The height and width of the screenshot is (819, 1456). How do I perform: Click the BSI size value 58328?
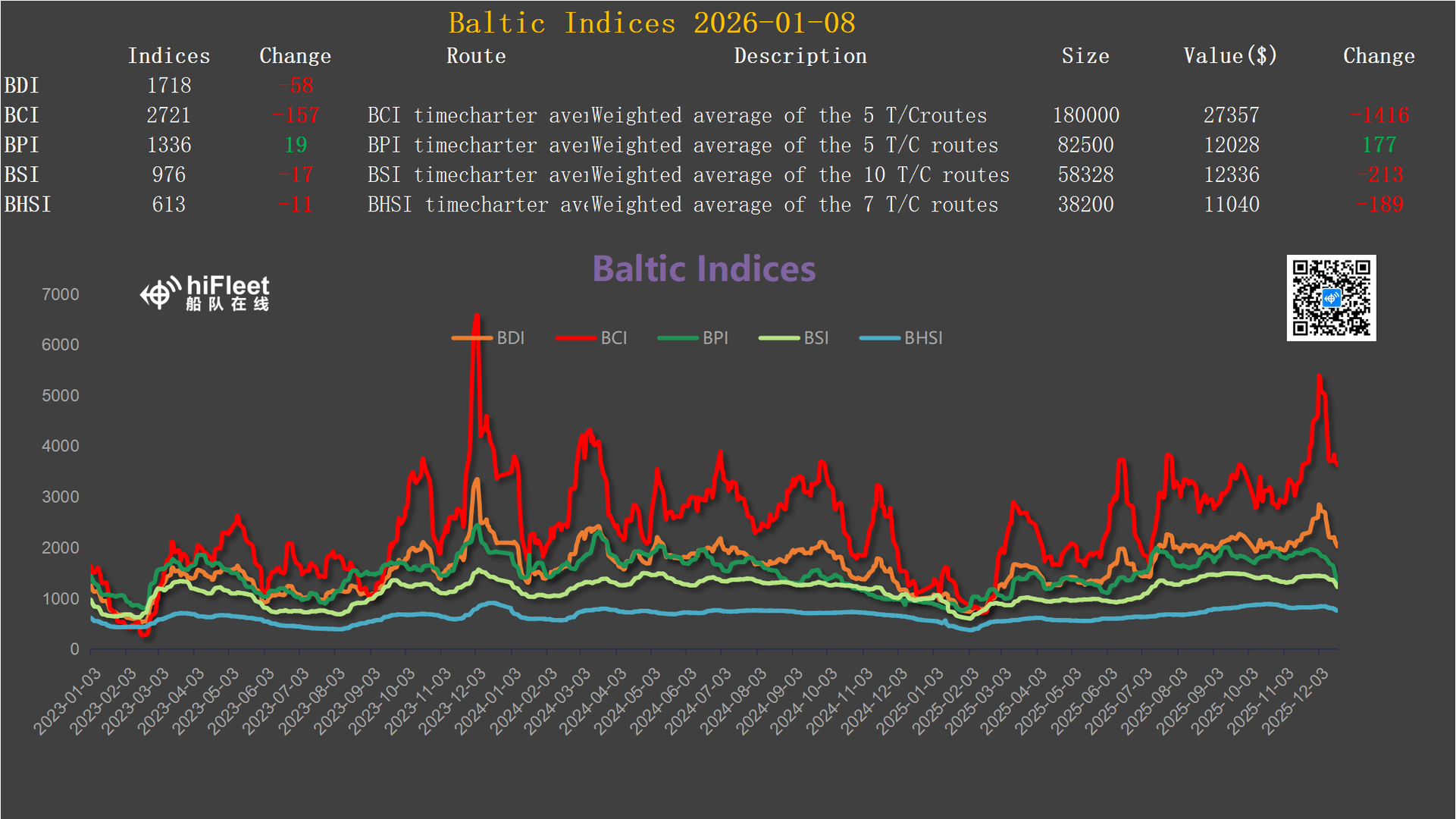(x=1085, y=175)
